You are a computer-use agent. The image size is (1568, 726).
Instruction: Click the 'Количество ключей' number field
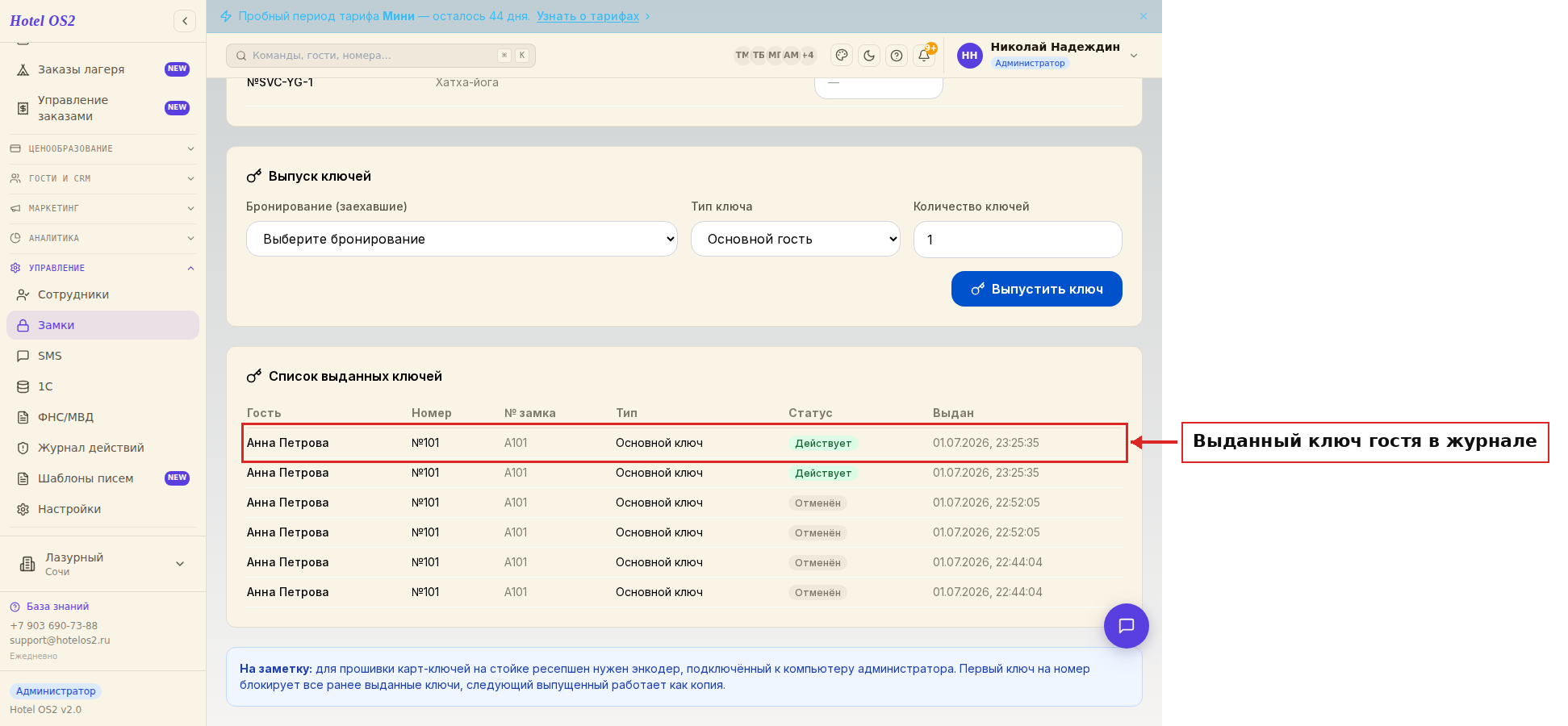tap(1018, 239)
